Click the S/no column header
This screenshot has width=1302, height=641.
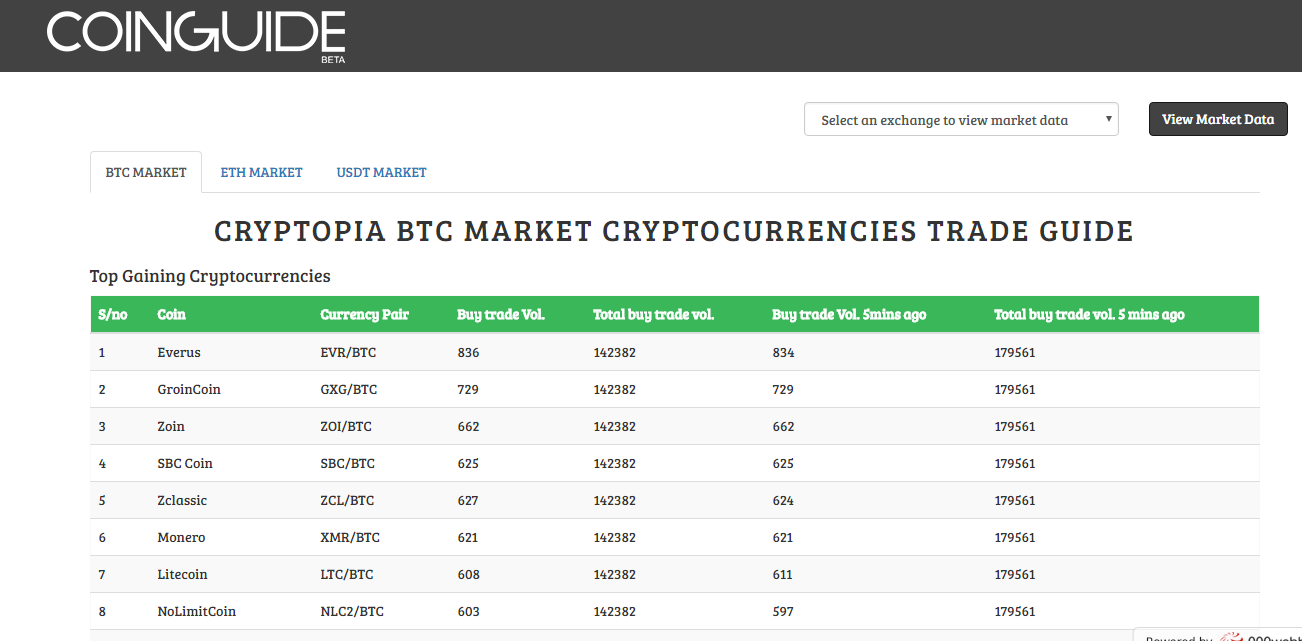pos(113,314)
